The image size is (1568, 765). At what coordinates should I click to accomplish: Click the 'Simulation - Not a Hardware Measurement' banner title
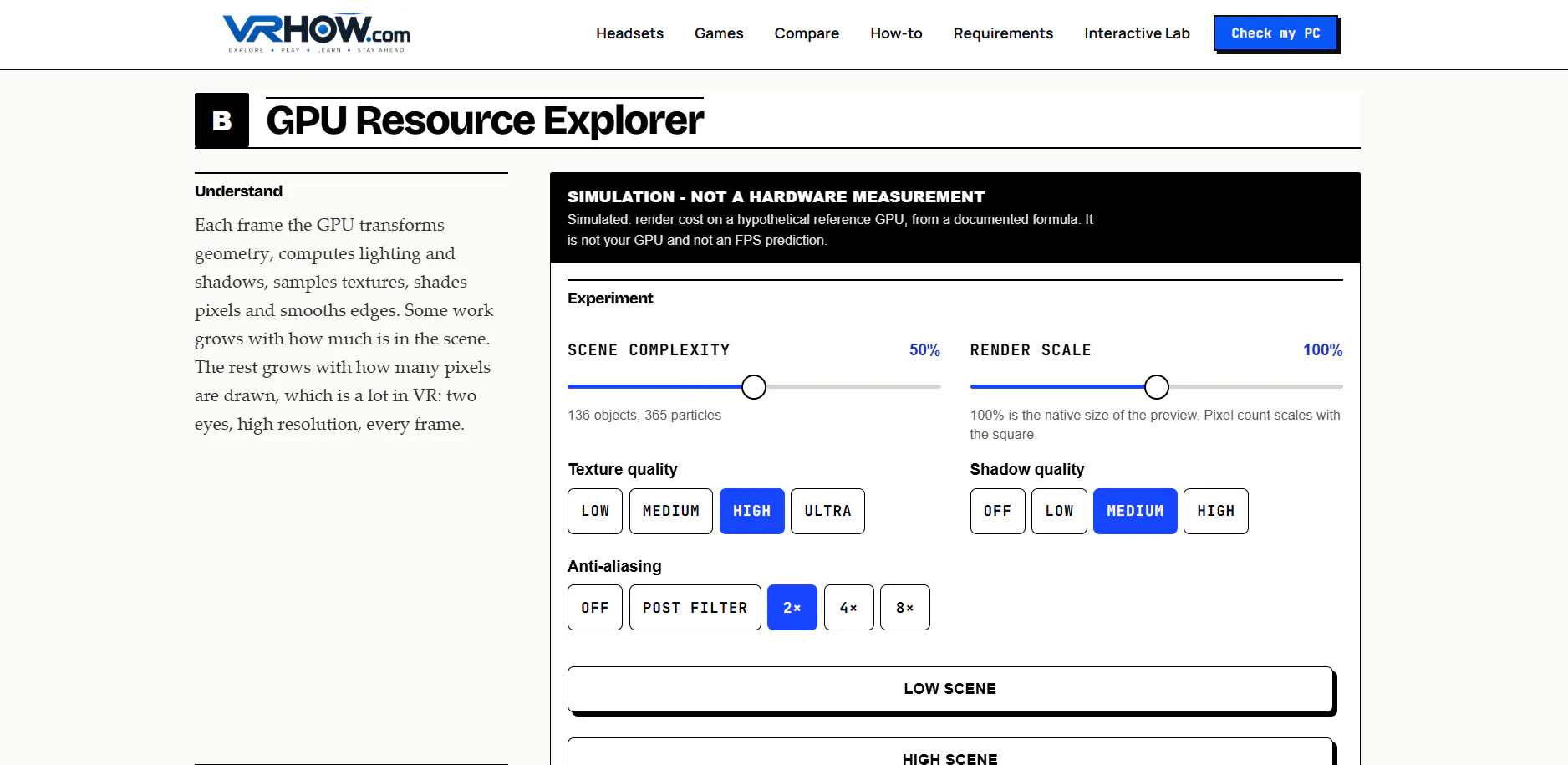776,196
